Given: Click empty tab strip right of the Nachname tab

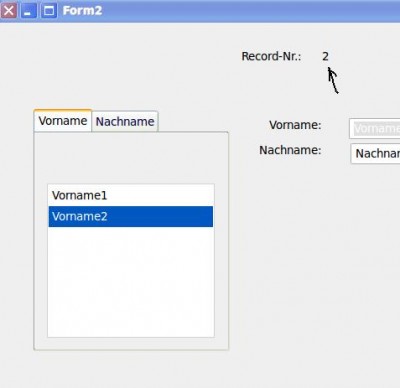Looking at the screenshot, I should coord(193,121).
